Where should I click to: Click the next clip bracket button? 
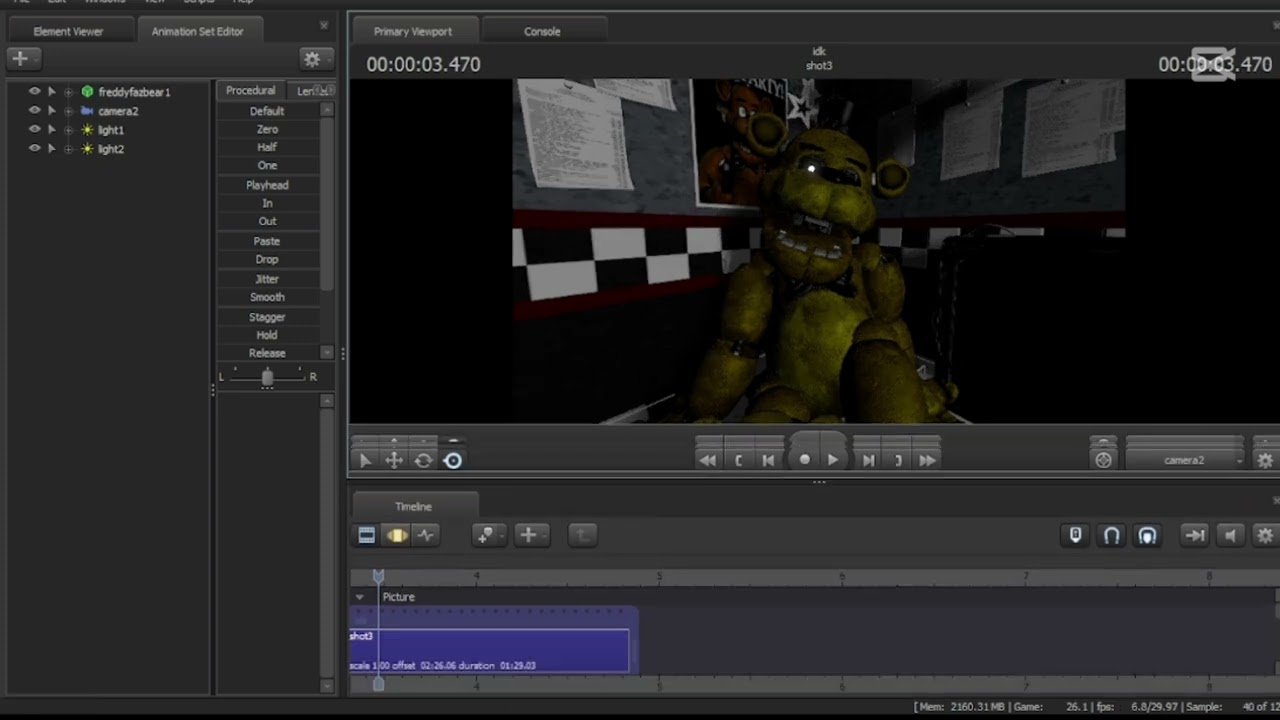pos(898,460)
